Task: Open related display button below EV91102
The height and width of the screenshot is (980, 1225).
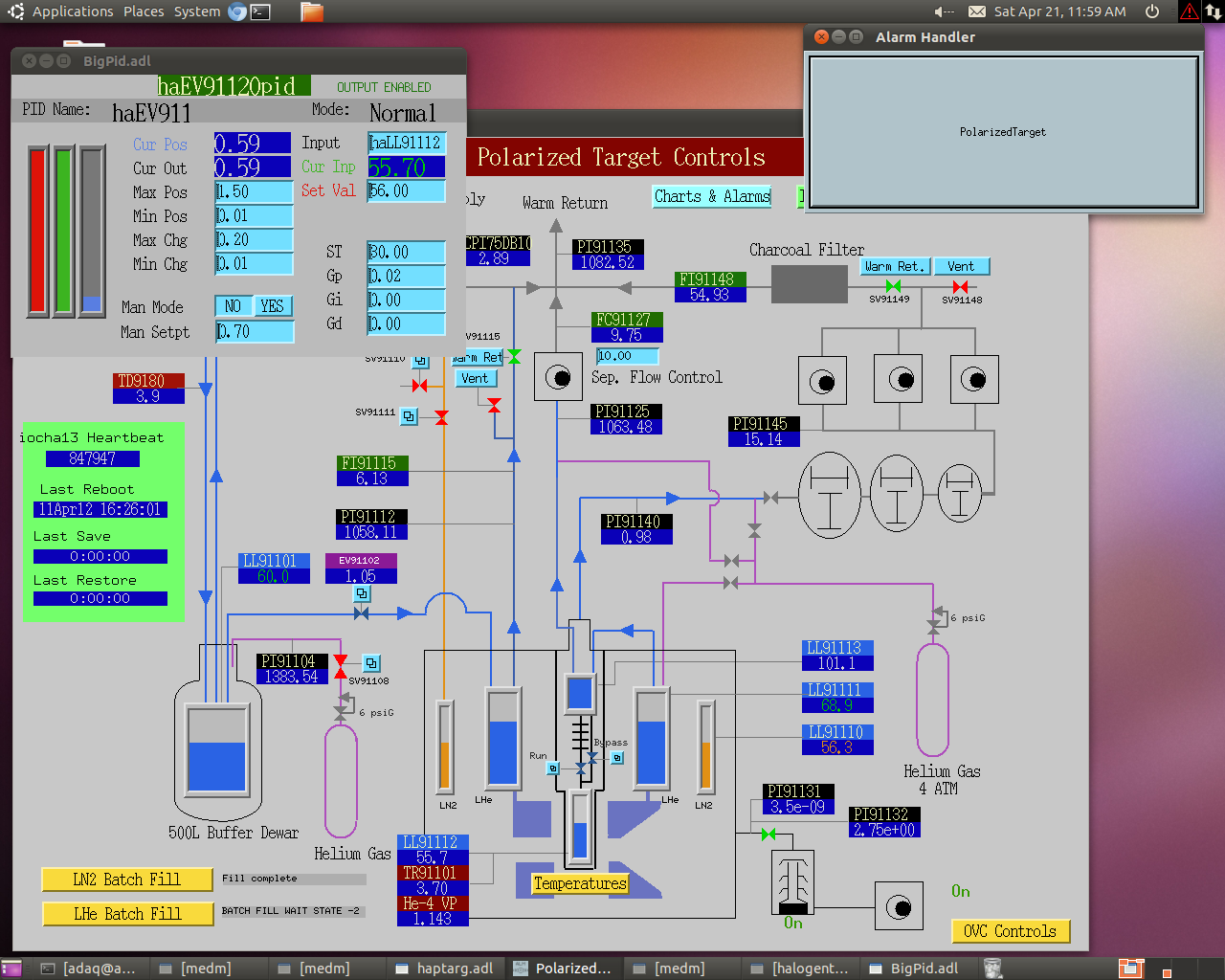Action: (x=362, y=593)
